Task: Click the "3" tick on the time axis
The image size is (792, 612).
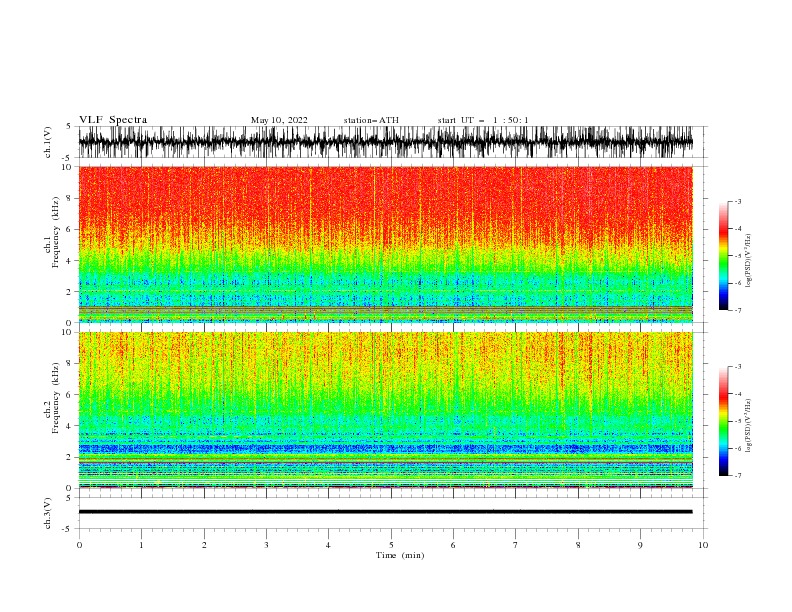Action: pos(266,545)
